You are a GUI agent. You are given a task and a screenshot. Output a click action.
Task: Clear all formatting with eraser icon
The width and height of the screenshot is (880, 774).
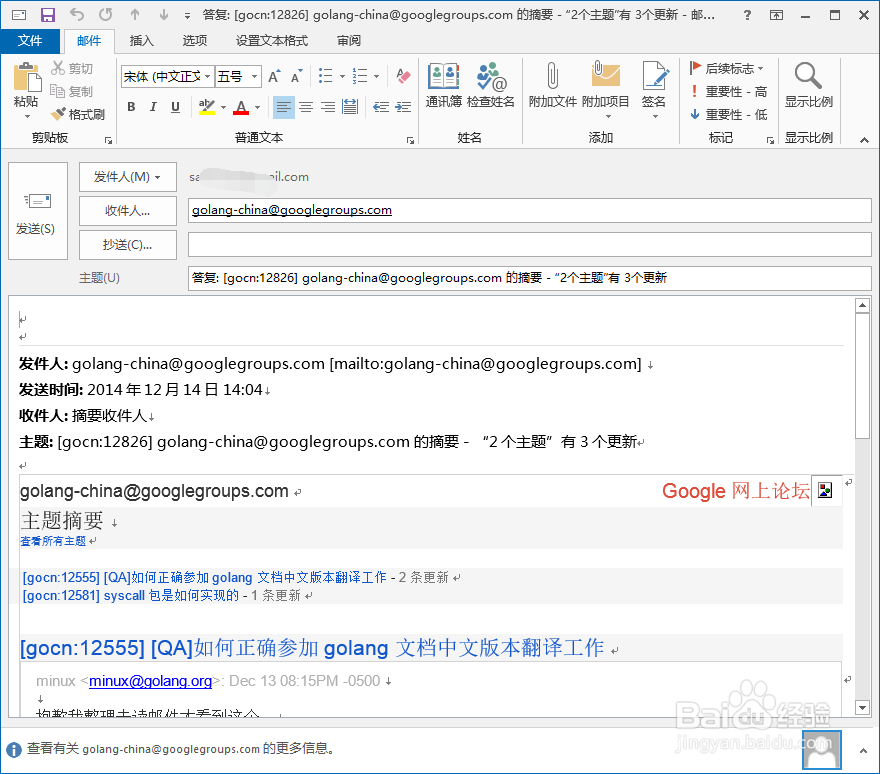[x=403, y=76]
